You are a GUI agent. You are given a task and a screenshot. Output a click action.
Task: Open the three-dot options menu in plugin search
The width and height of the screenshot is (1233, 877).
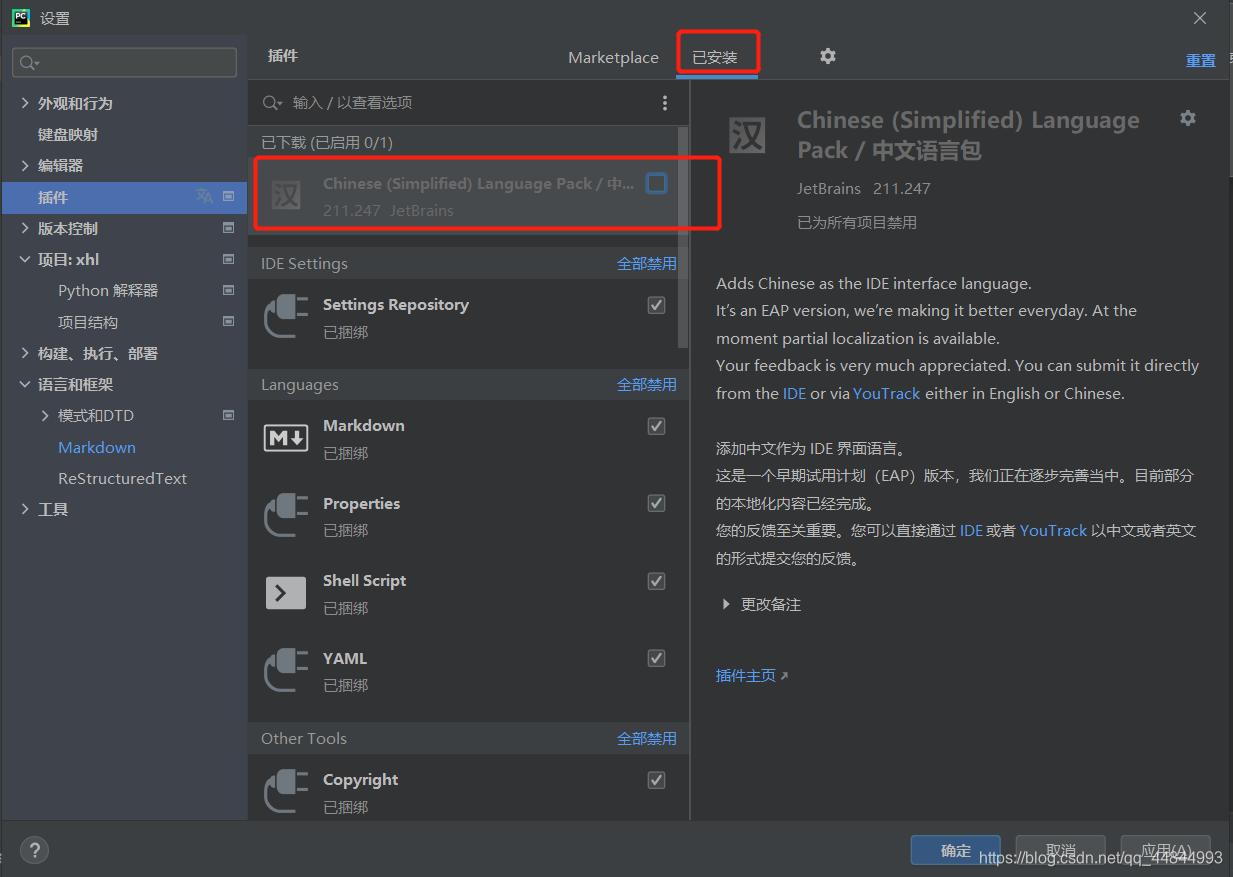665,103
